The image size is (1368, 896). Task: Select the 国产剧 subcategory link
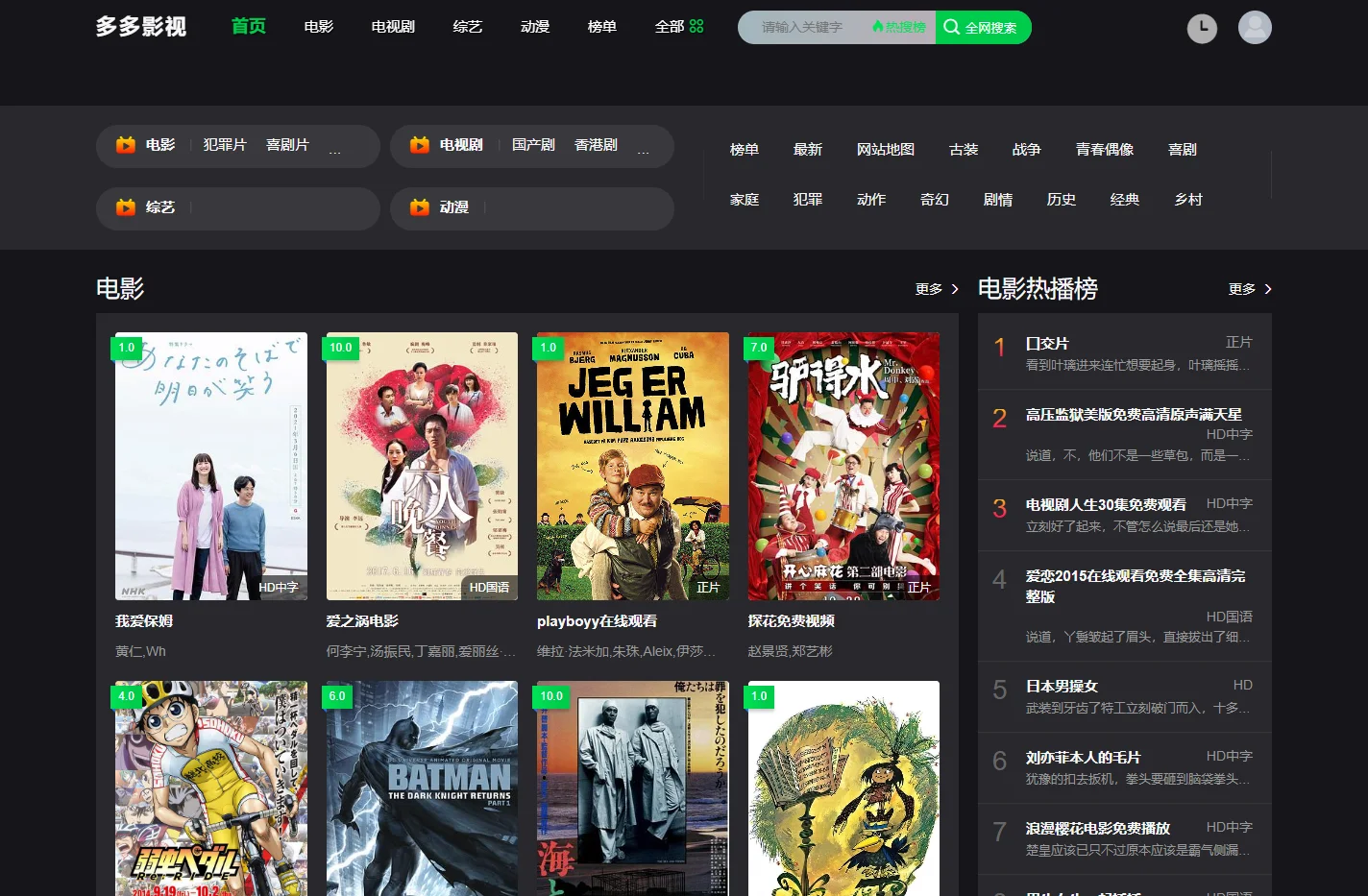pyautogui.click(x=533, y=145)
